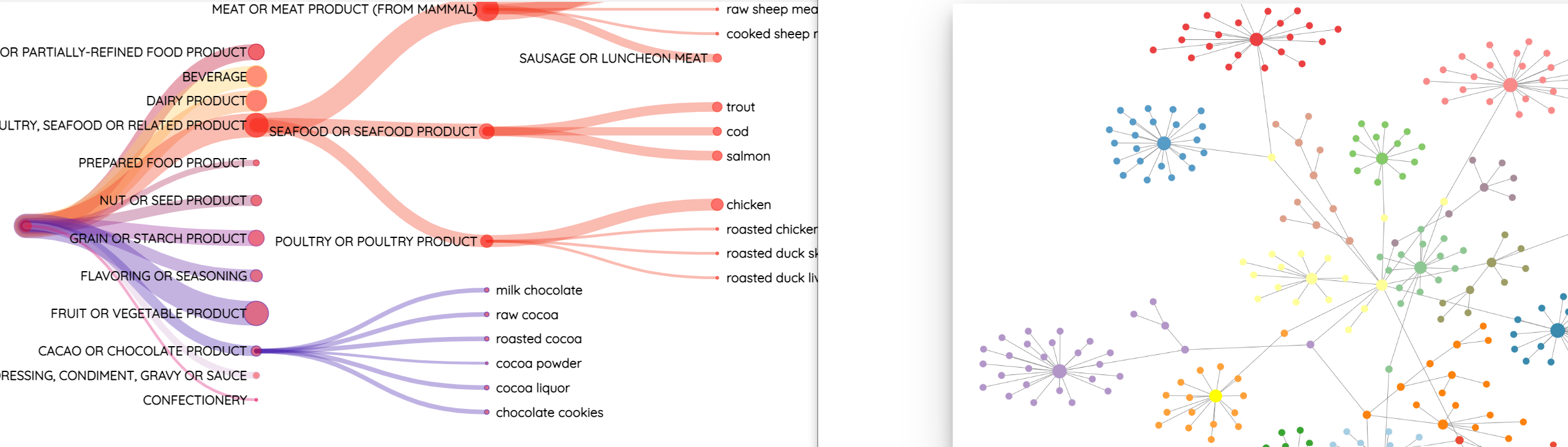The width and height of the screenshot is (1568, 447).
Task: Click the blue cluster center node
Action: [x=1164, y=144]
